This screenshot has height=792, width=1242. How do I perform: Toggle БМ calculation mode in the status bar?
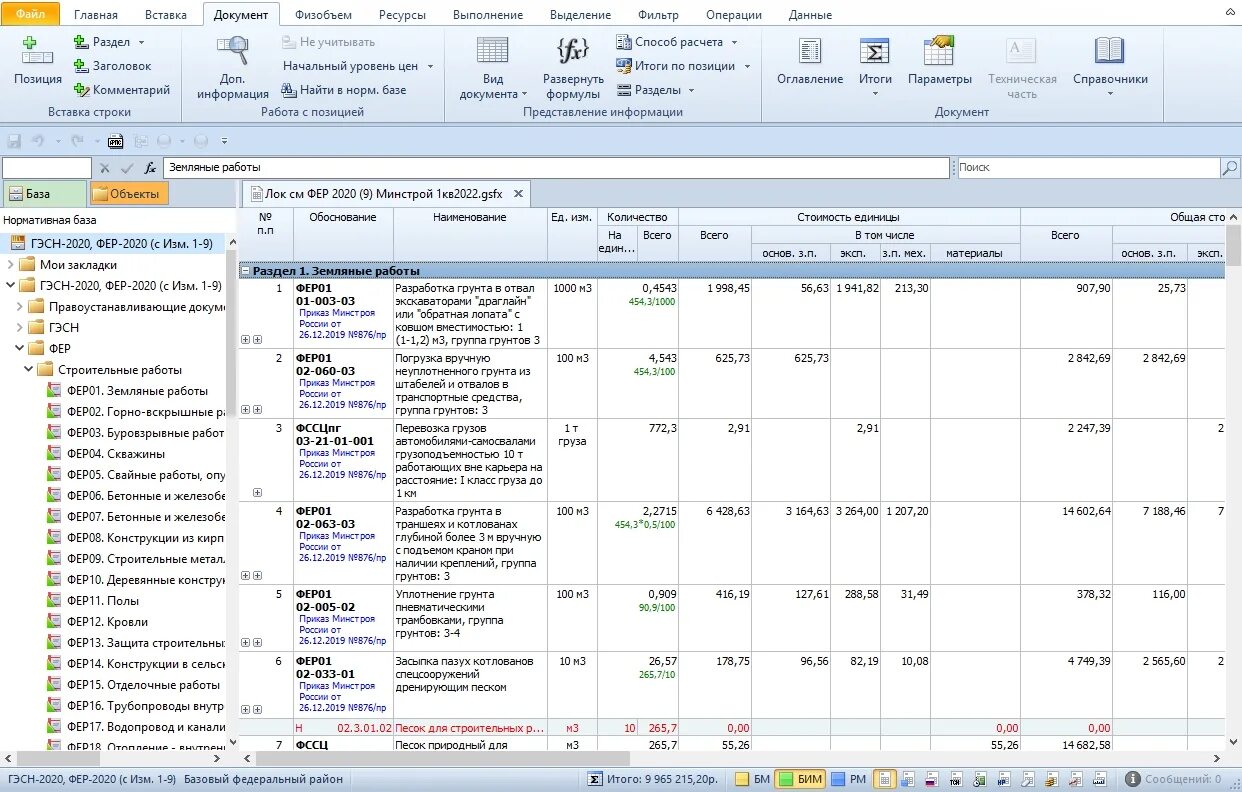tap(751, 779)
